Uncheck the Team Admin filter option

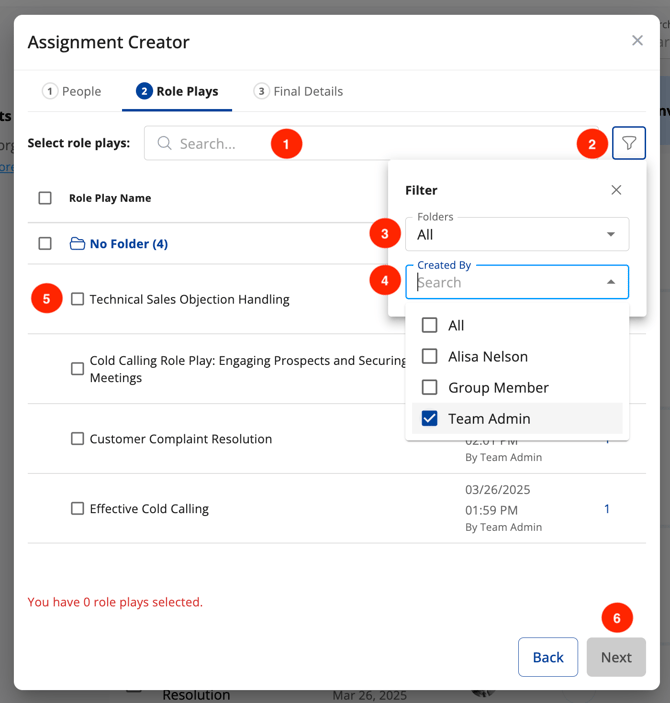point(430,418)
